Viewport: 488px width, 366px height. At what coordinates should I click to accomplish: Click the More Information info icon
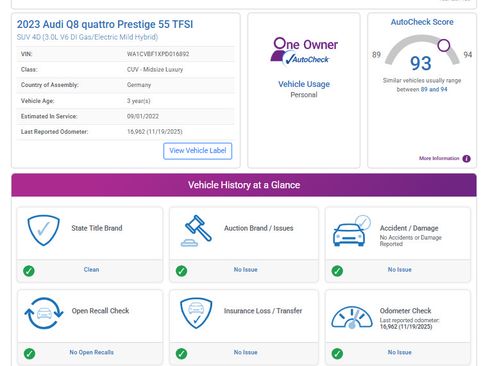click(x=467, y=159)
